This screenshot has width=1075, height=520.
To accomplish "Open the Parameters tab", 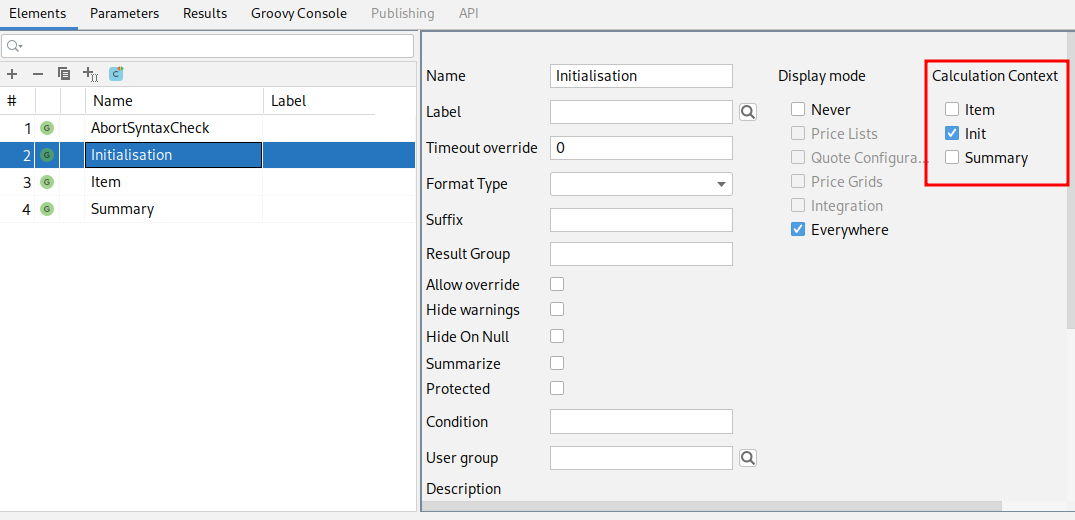I will point(124,13).
